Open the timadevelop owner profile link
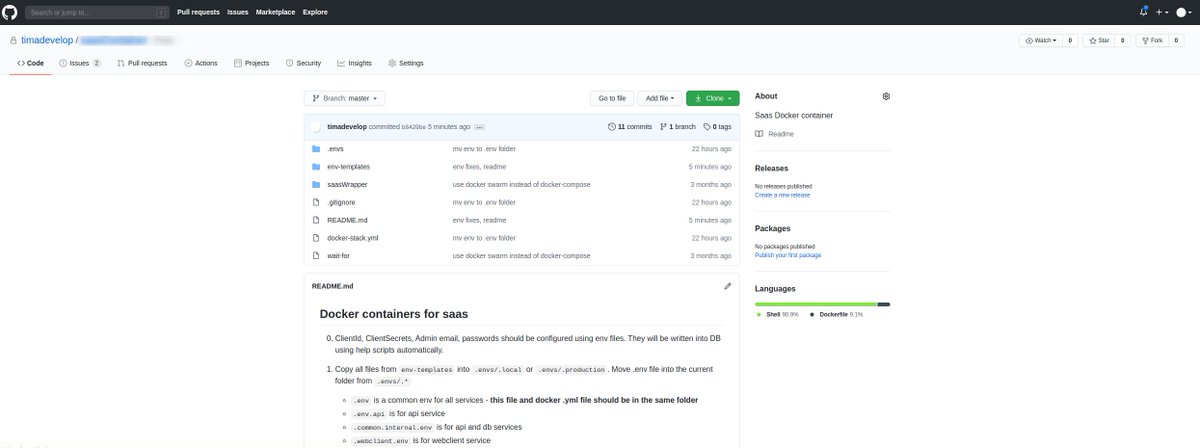Viewport: 1200px width, 448px height. 47,40
